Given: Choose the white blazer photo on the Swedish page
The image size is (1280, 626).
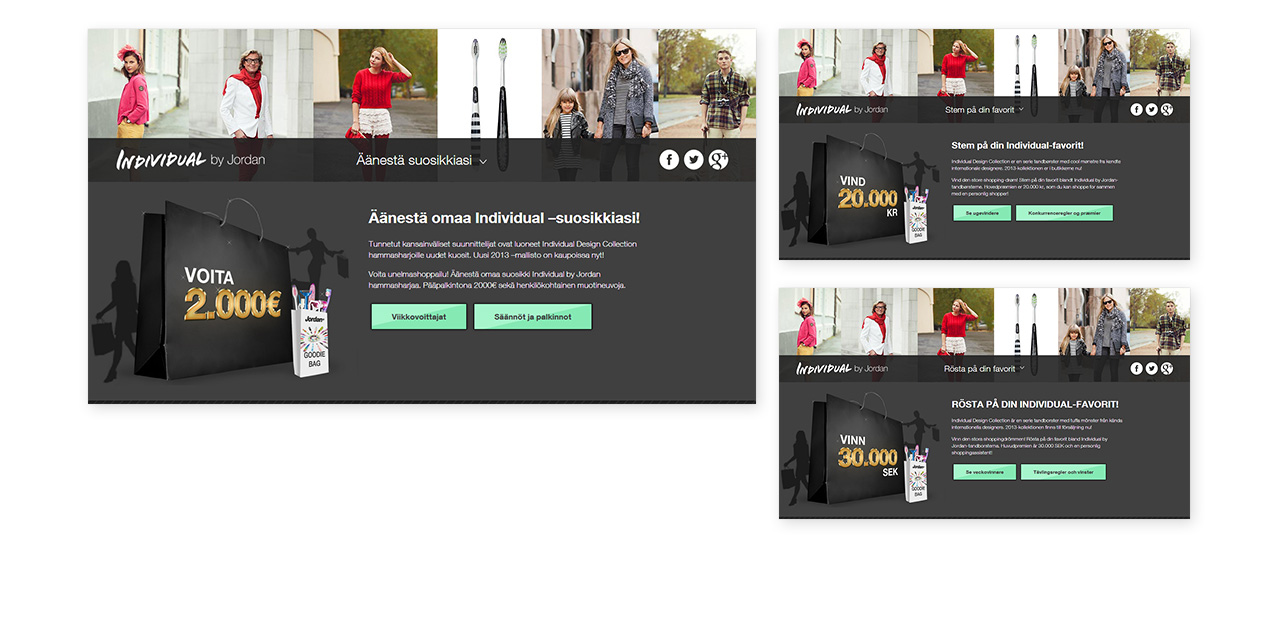Looking at the screenshot, I should tap(879, 322).
